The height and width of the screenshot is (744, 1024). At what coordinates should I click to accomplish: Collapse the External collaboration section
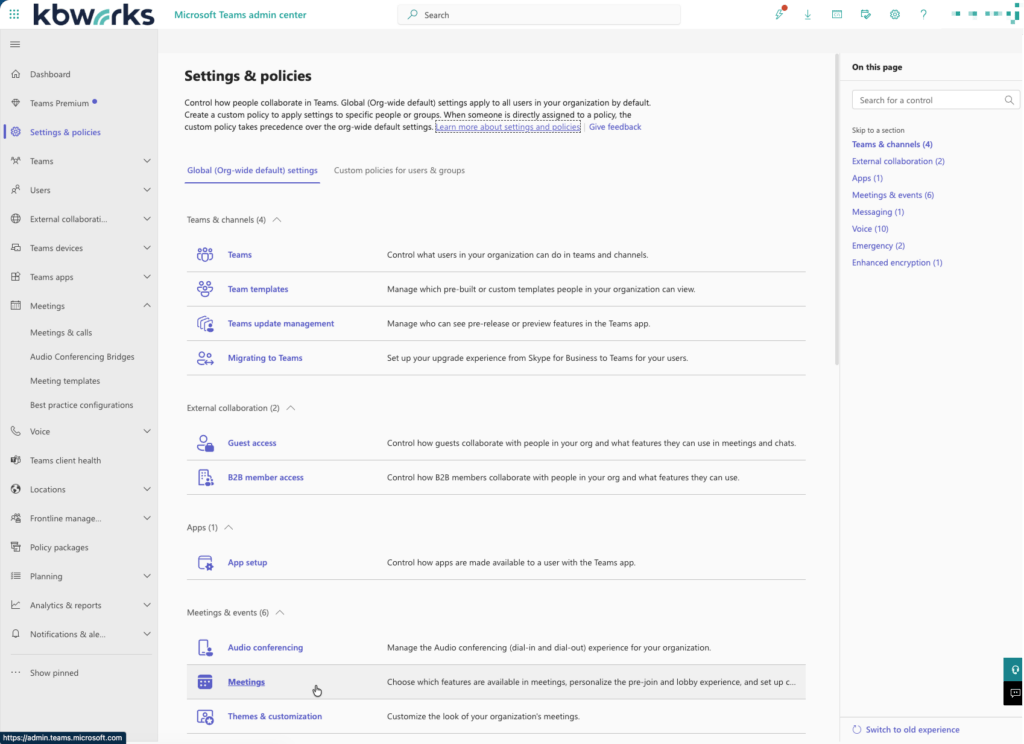point(290,408)
